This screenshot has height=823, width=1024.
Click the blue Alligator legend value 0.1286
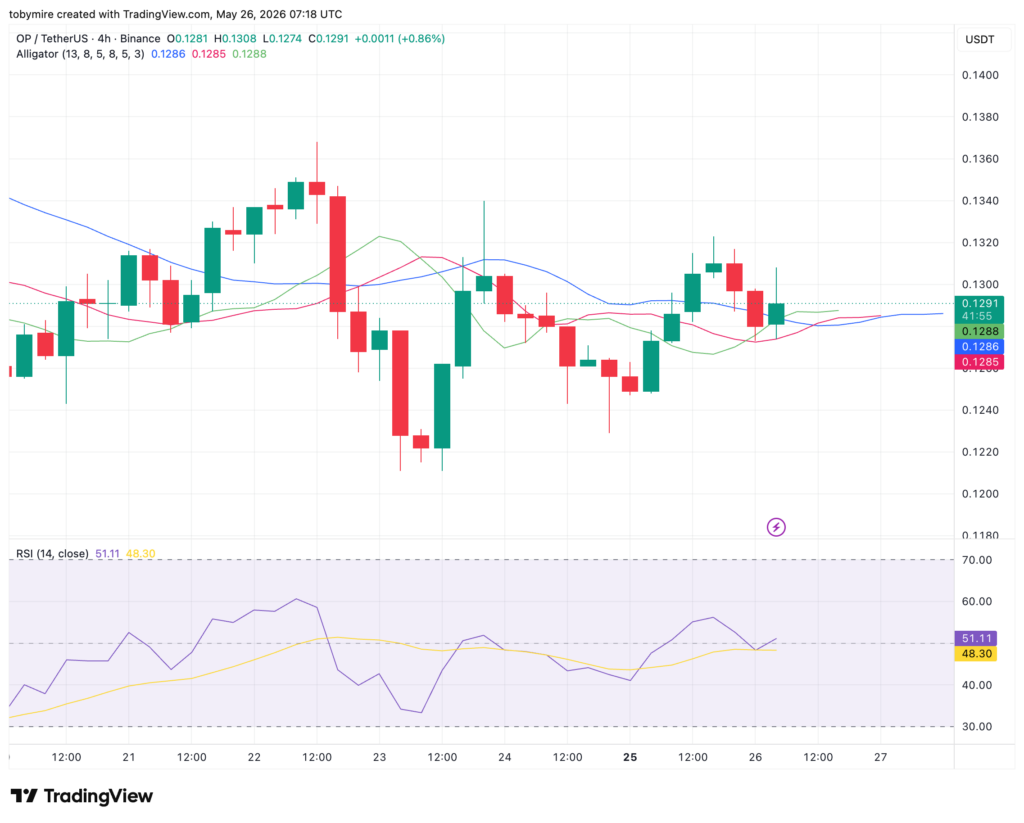(168, 54)
